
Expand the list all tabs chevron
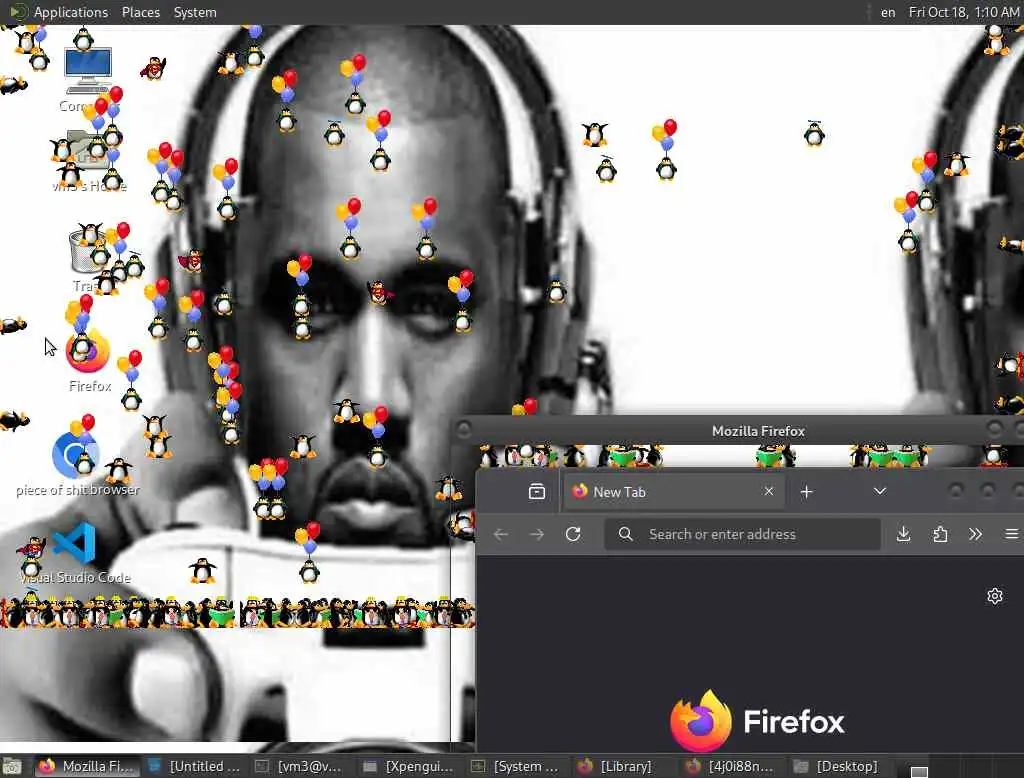pos(880,491)
